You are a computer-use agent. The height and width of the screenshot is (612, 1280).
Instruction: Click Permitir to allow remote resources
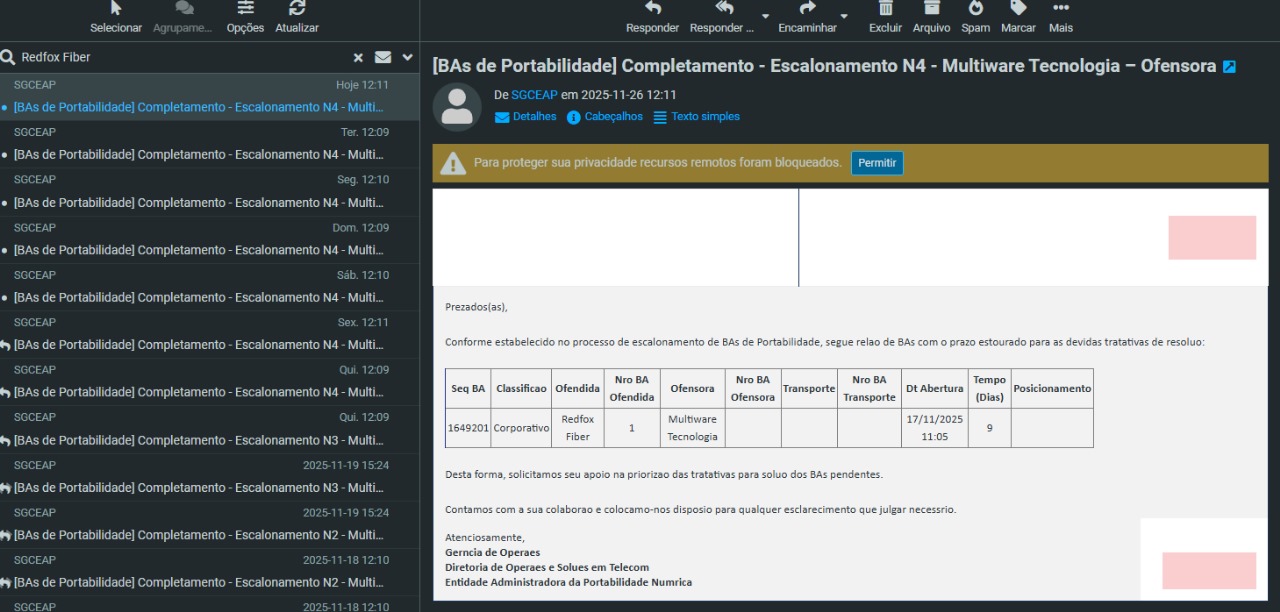pos(877,163)
